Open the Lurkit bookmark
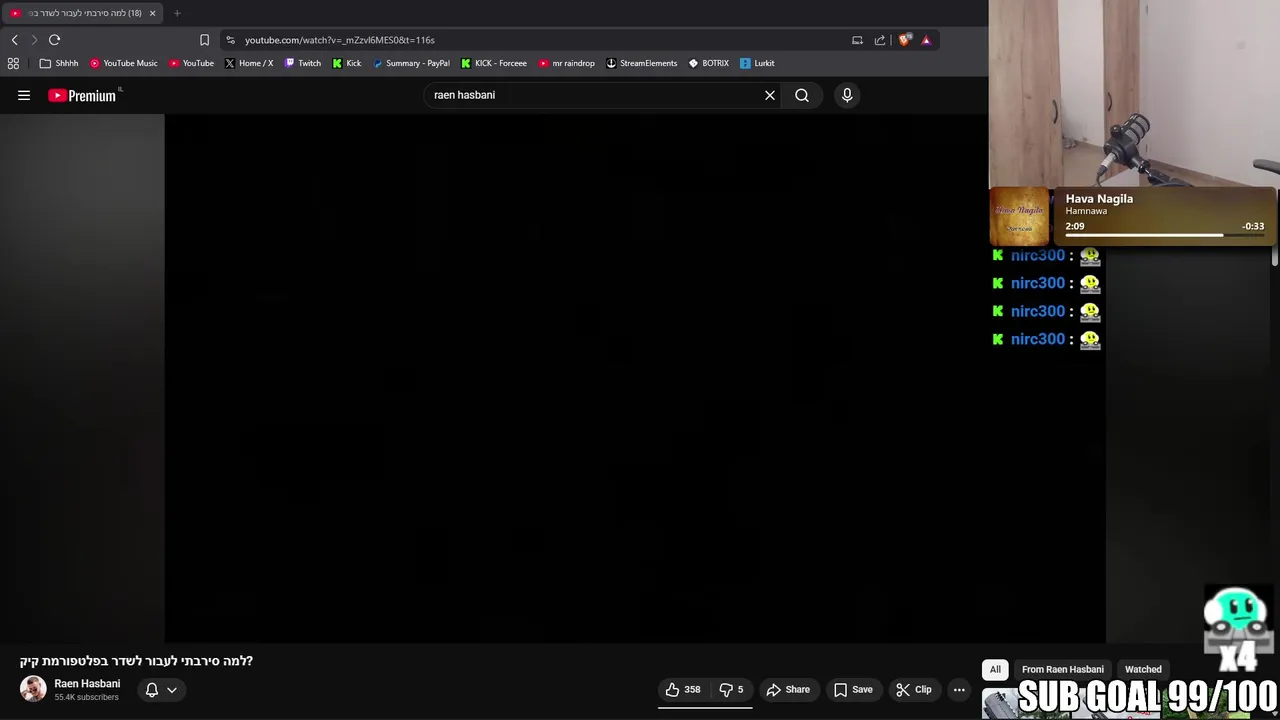Viewport: 1280px width, 720px height. point(757,63)
